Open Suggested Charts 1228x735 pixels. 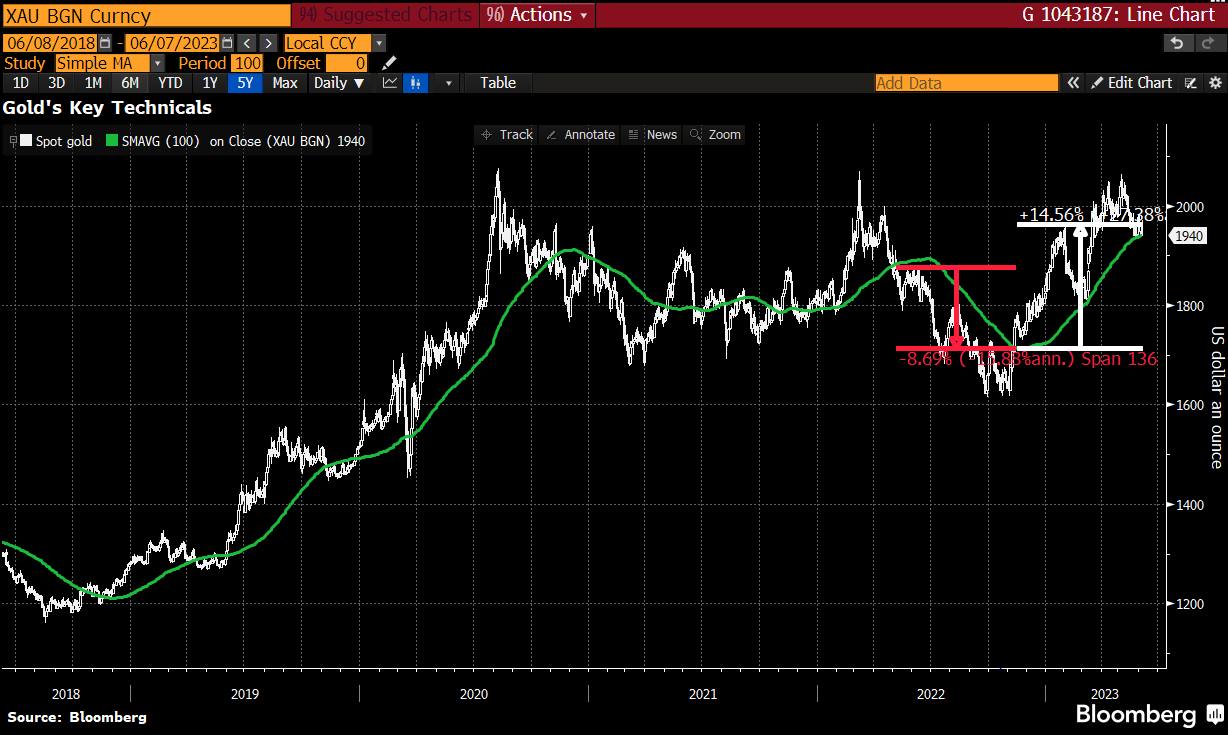tap(385, 15)
